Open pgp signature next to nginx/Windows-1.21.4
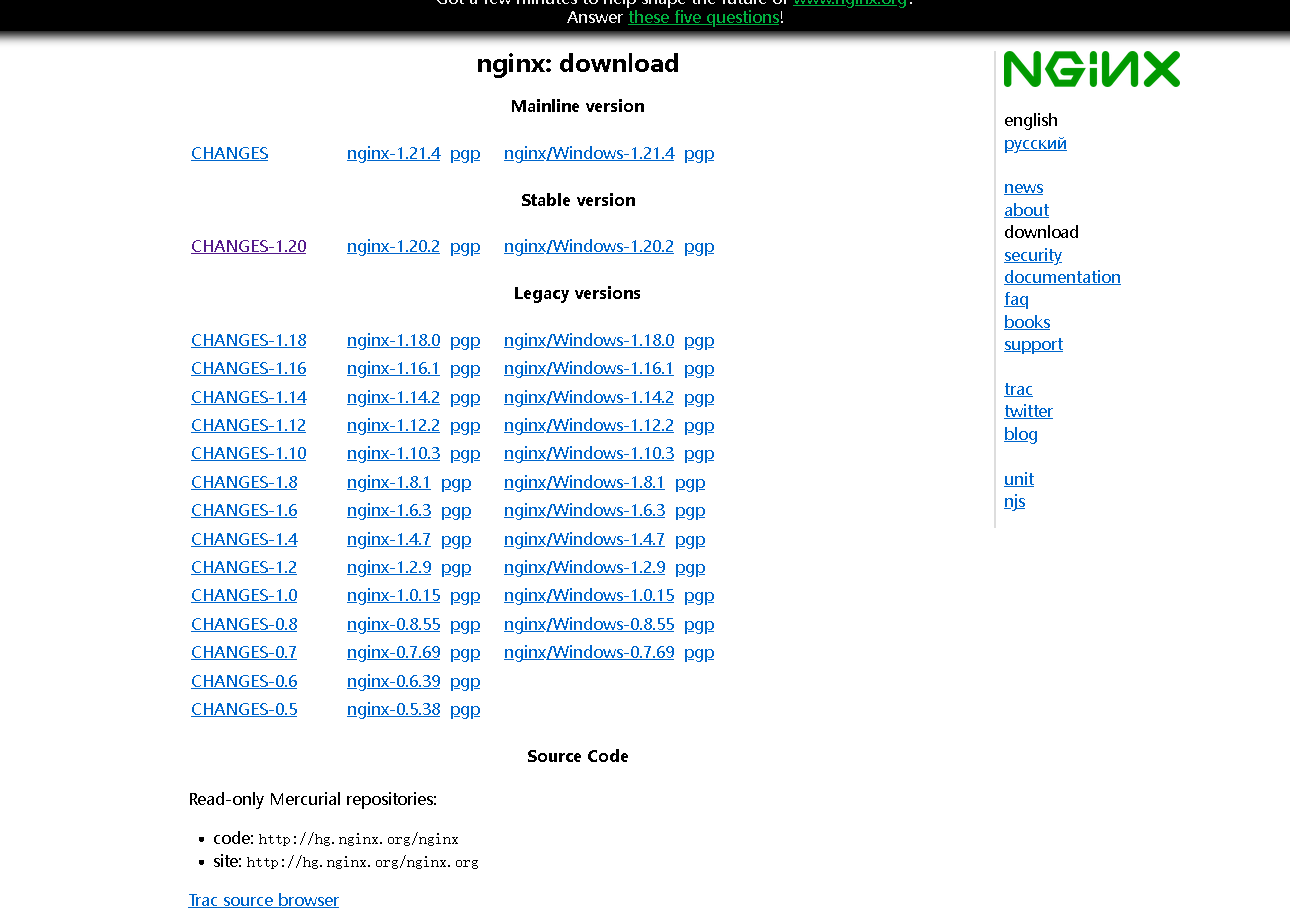Screen dimensions: 1290x917 (x=699, y=153)
